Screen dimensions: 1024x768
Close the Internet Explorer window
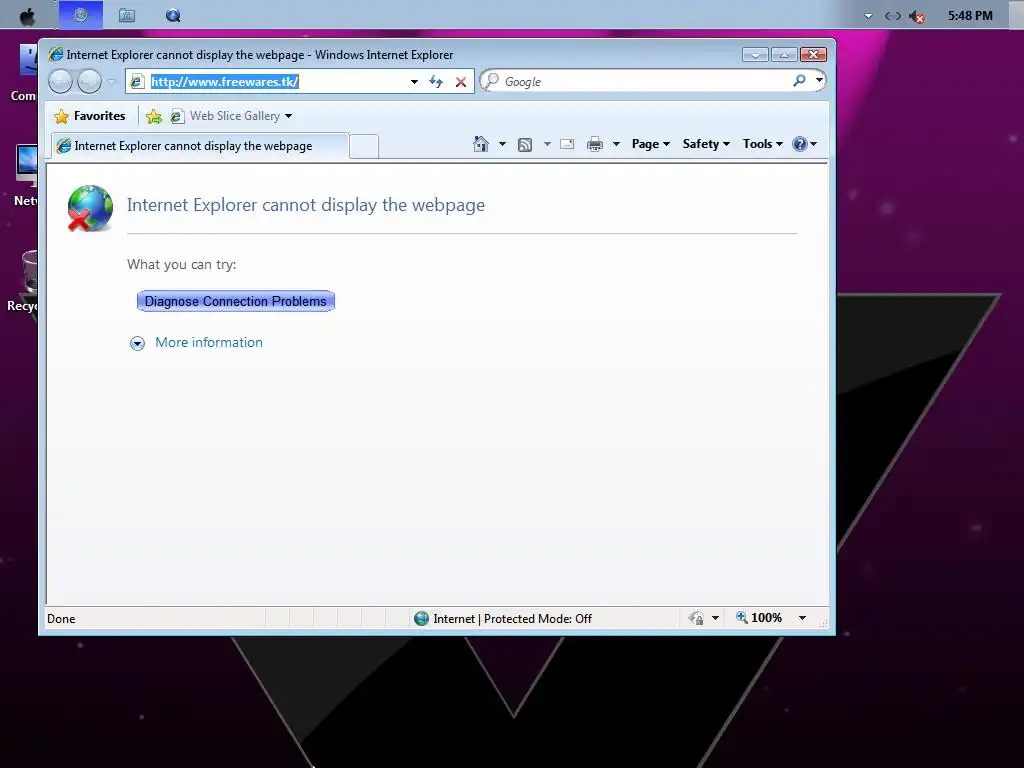coord(814,54)
